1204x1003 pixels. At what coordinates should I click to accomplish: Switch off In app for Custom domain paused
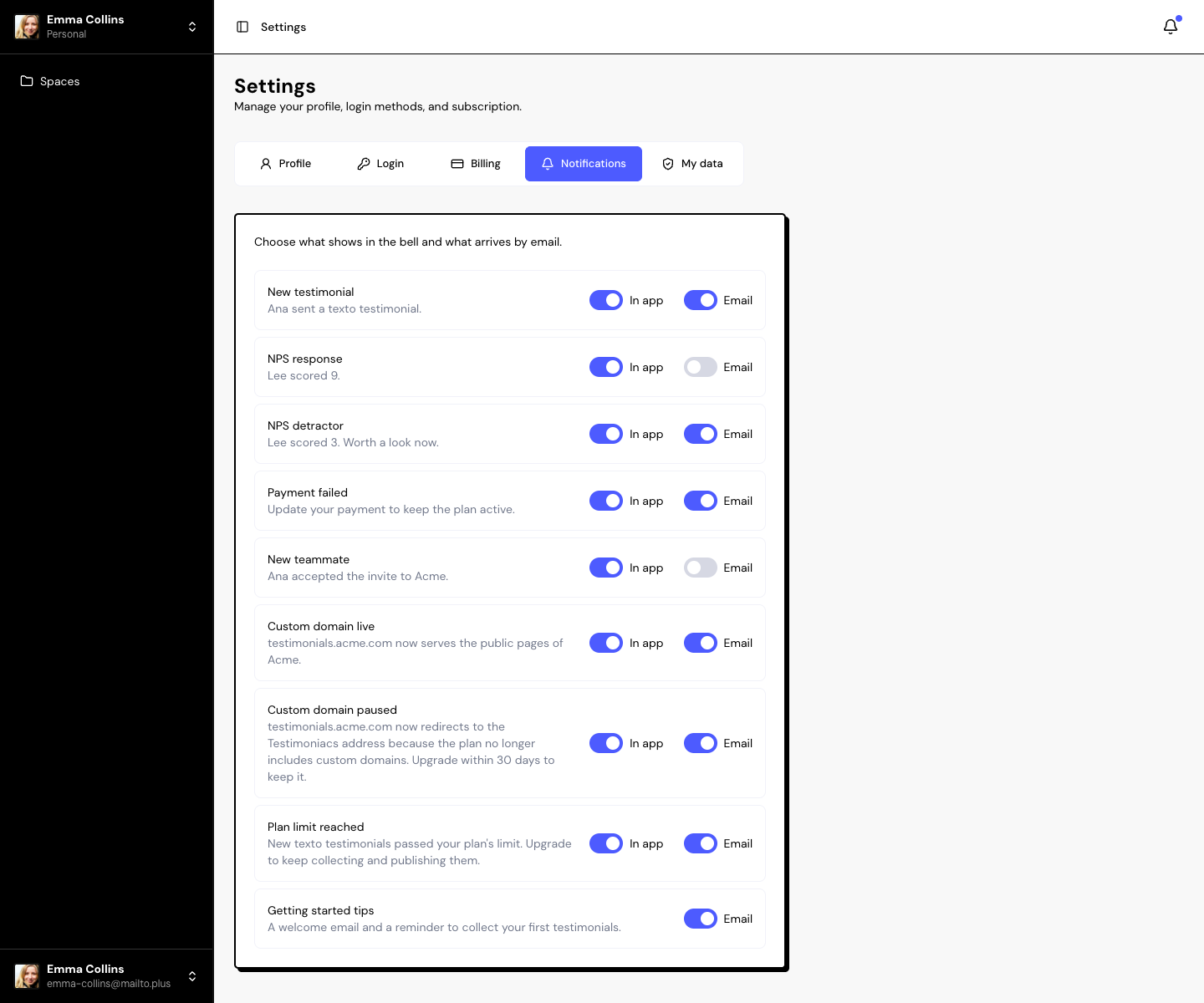[x=606, y=743]
